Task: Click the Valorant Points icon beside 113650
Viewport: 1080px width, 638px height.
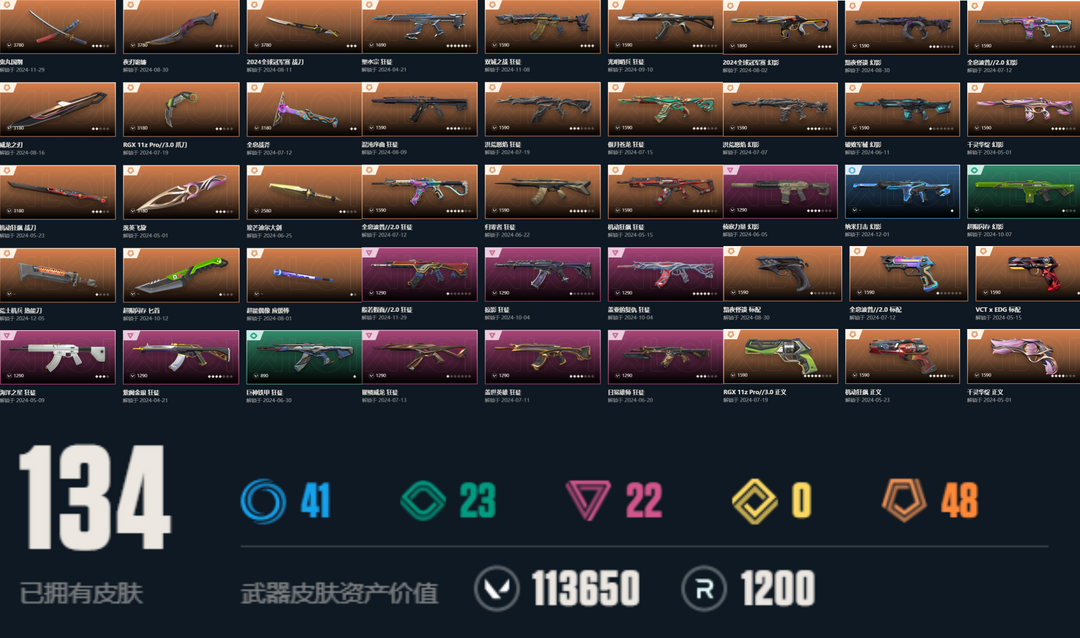Action: [x=497, y=588]
